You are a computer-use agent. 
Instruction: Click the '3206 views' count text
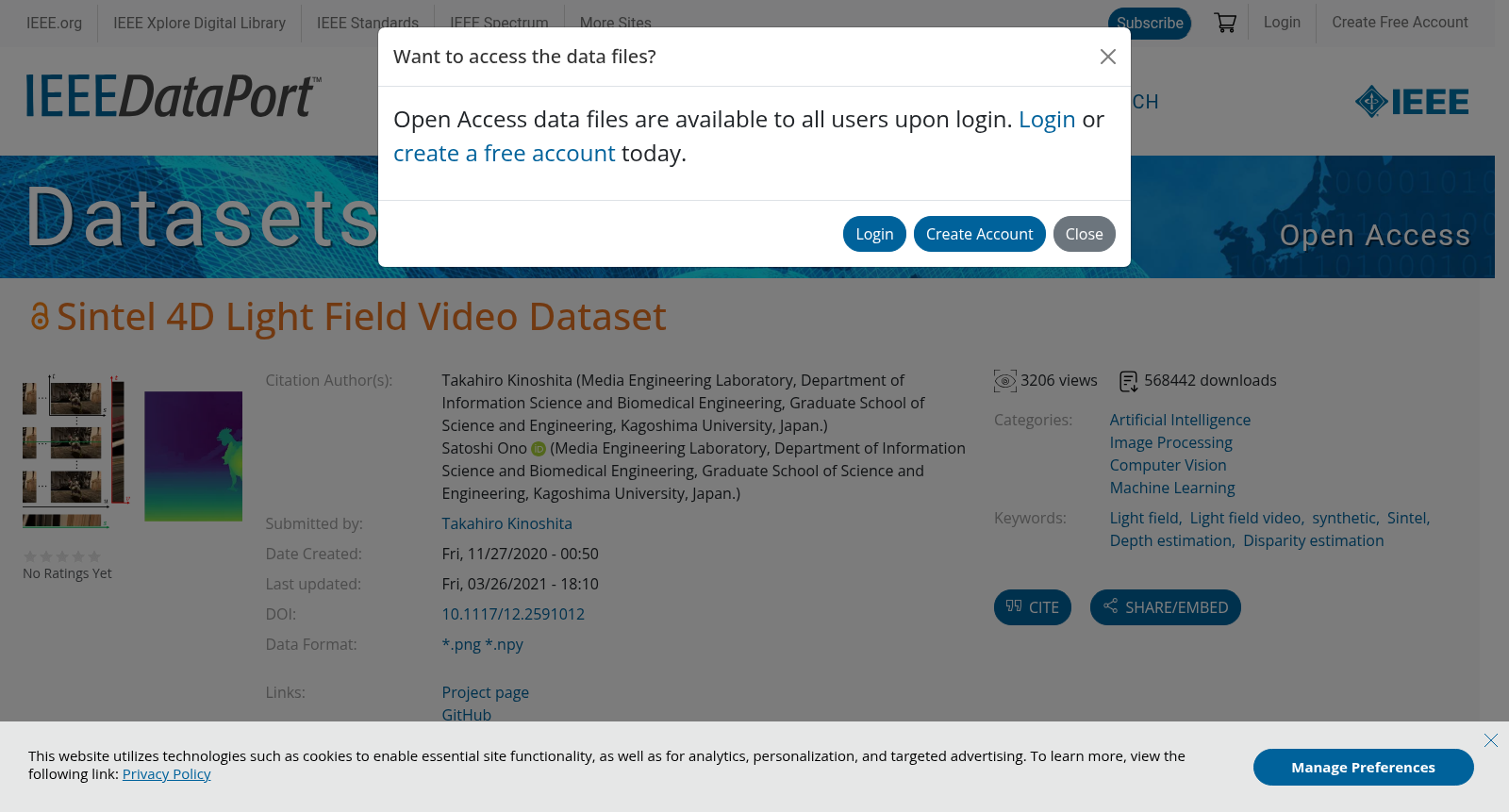1059,381
